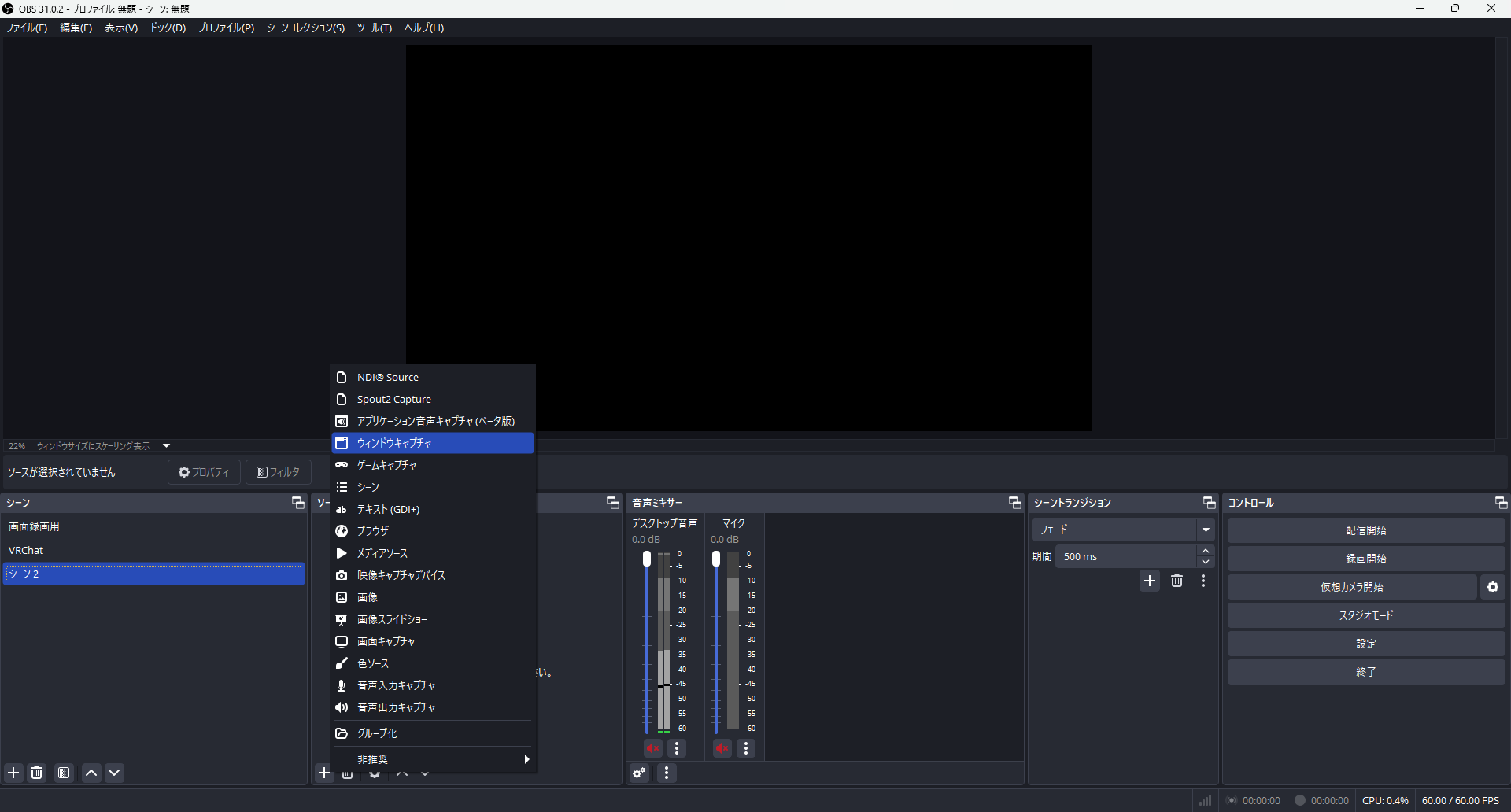Open desktop audio options kebab menu

677,748
